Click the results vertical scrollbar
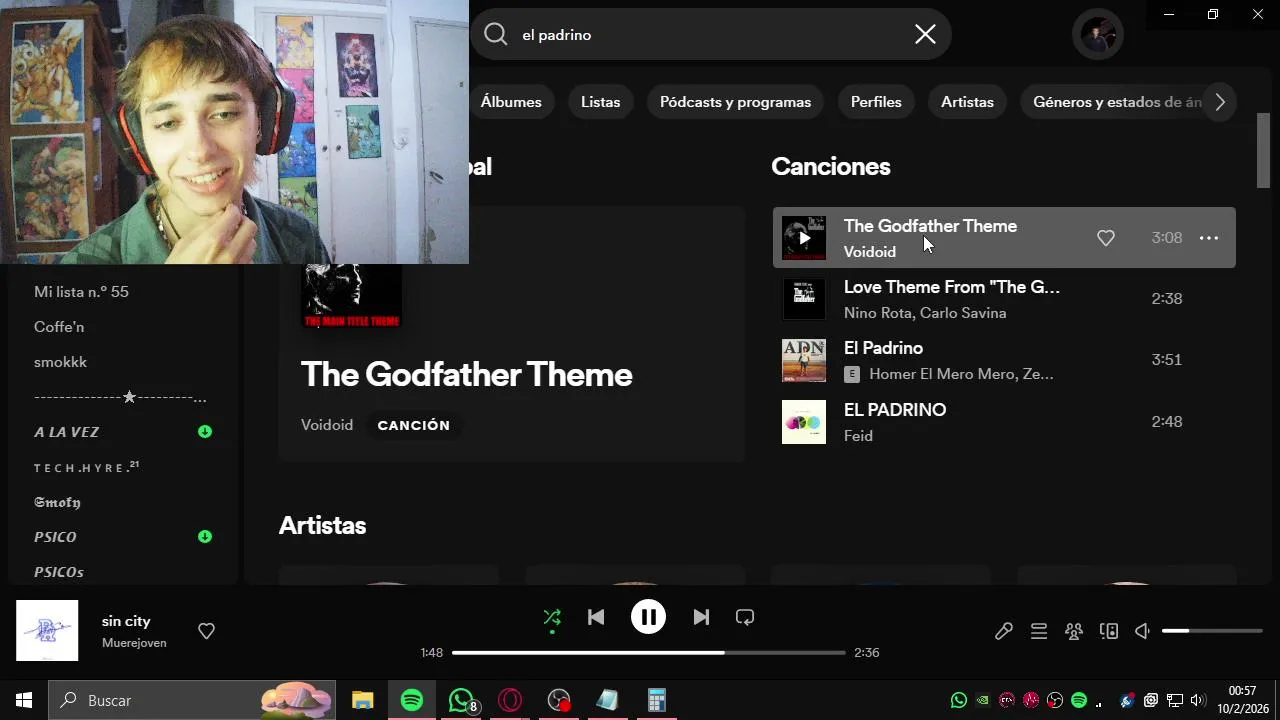The image size is (1280, 720). point(1264,150)
